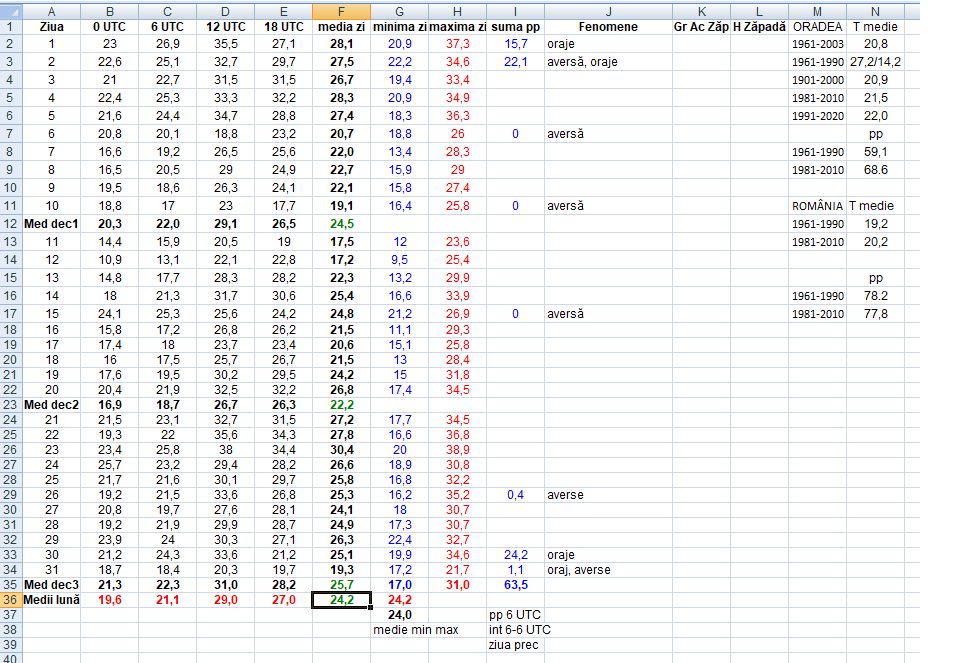This screenshot has width=960, height=663.
Task: Click the 'Ziua' header cell
Action: point(51,27)
